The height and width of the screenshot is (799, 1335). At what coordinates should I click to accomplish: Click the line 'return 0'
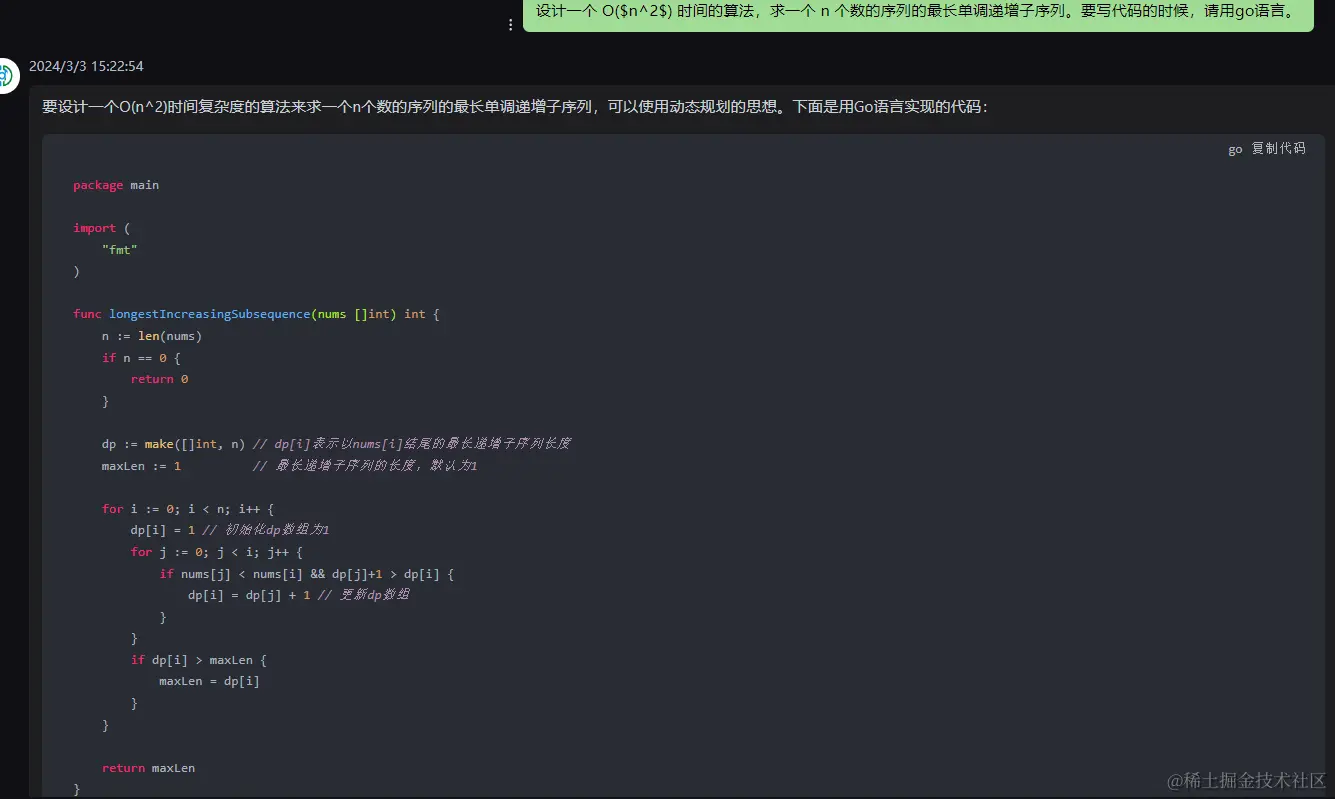pos(160,379)
